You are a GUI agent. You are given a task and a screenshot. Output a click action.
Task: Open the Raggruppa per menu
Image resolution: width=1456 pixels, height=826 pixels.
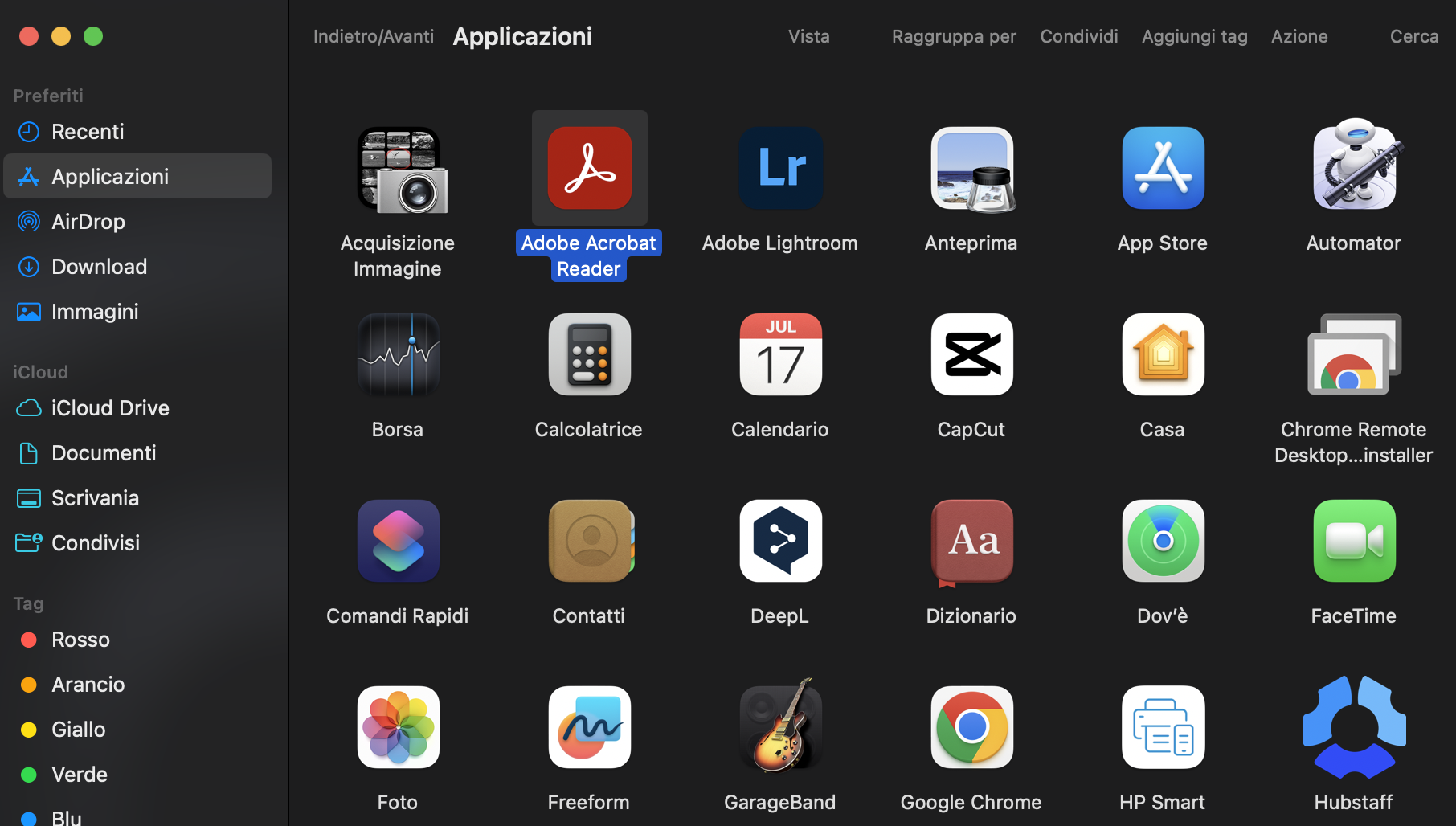(x=954, y=36)
